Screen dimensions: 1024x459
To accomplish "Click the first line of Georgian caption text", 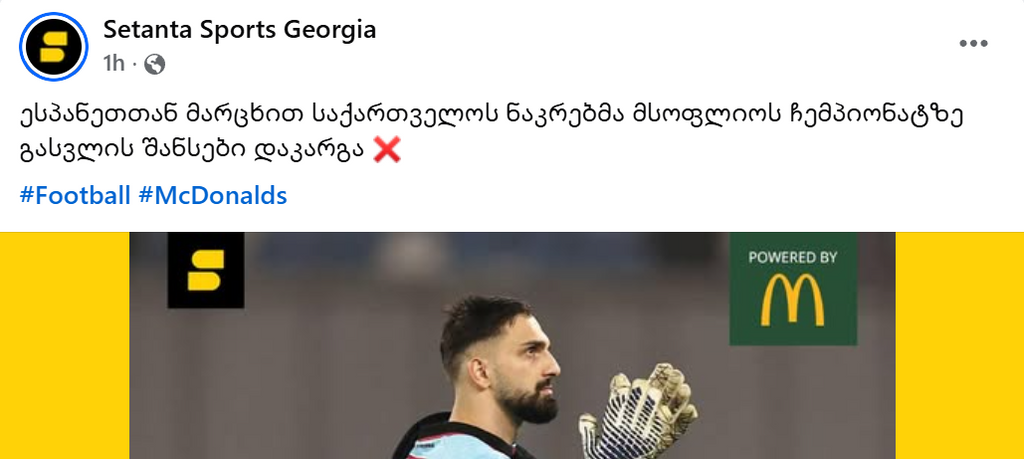I will [x=492, y=116].
